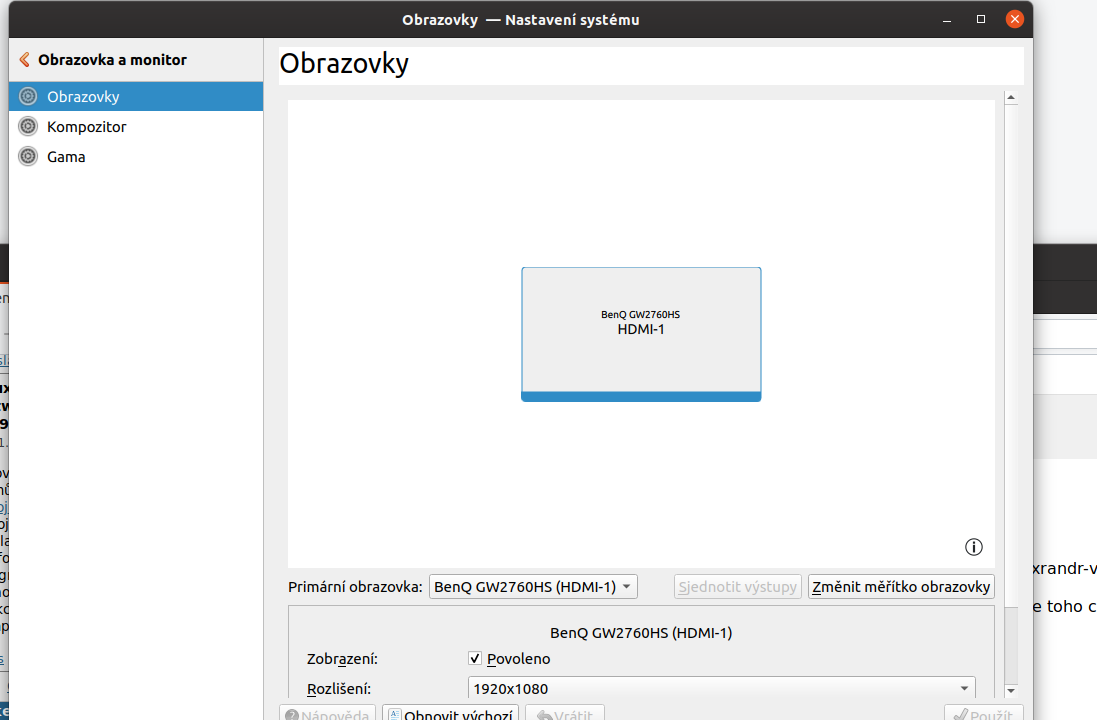
Task: Maximize the Nastavení systému window
Action: 981,19
